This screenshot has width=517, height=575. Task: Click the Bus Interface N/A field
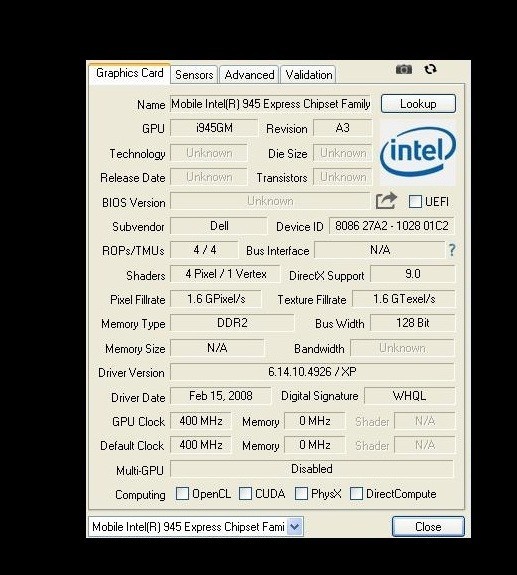click(x=380, y=250)
